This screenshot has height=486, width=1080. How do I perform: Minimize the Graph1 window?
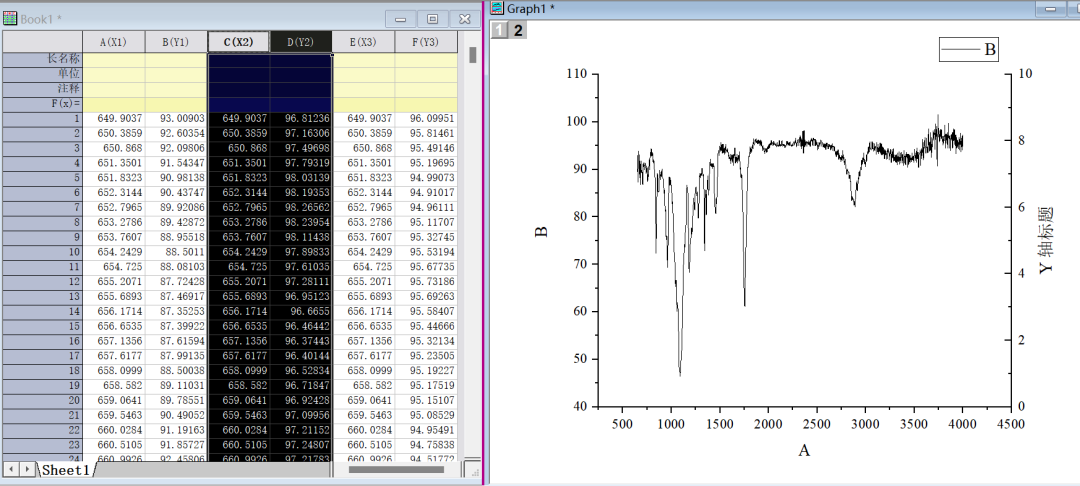[x=1052, y=9]
